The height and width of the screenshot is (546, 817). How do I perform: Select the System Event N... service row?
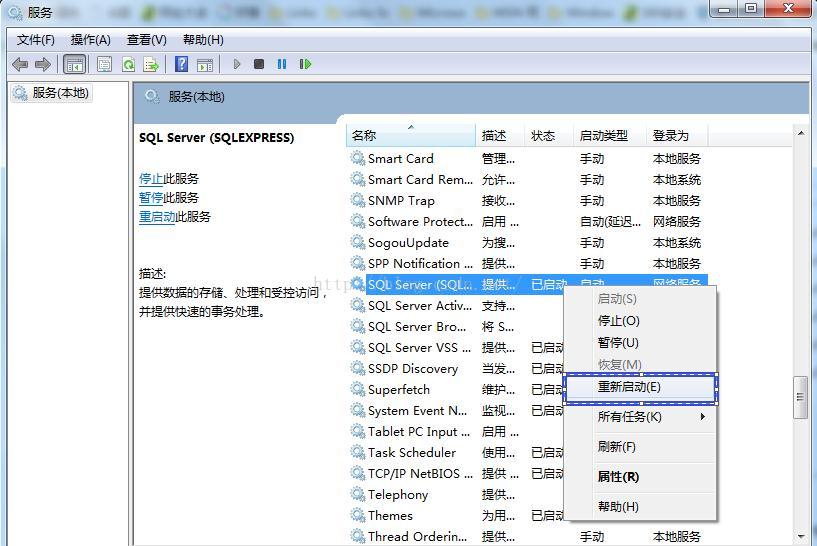(455, 411)
